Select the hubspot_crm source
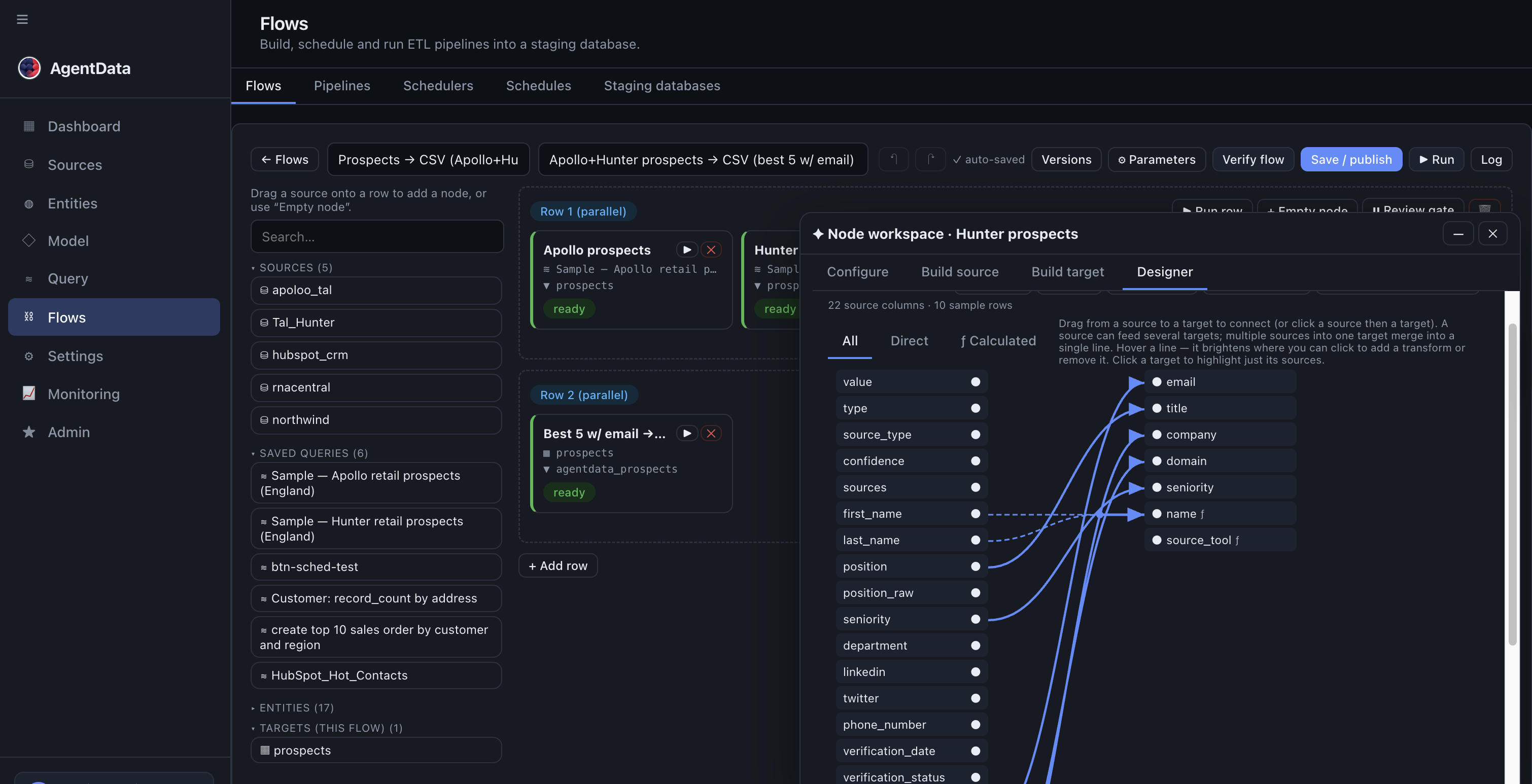This screenshot has width=1532, height=784. [376, 355]
